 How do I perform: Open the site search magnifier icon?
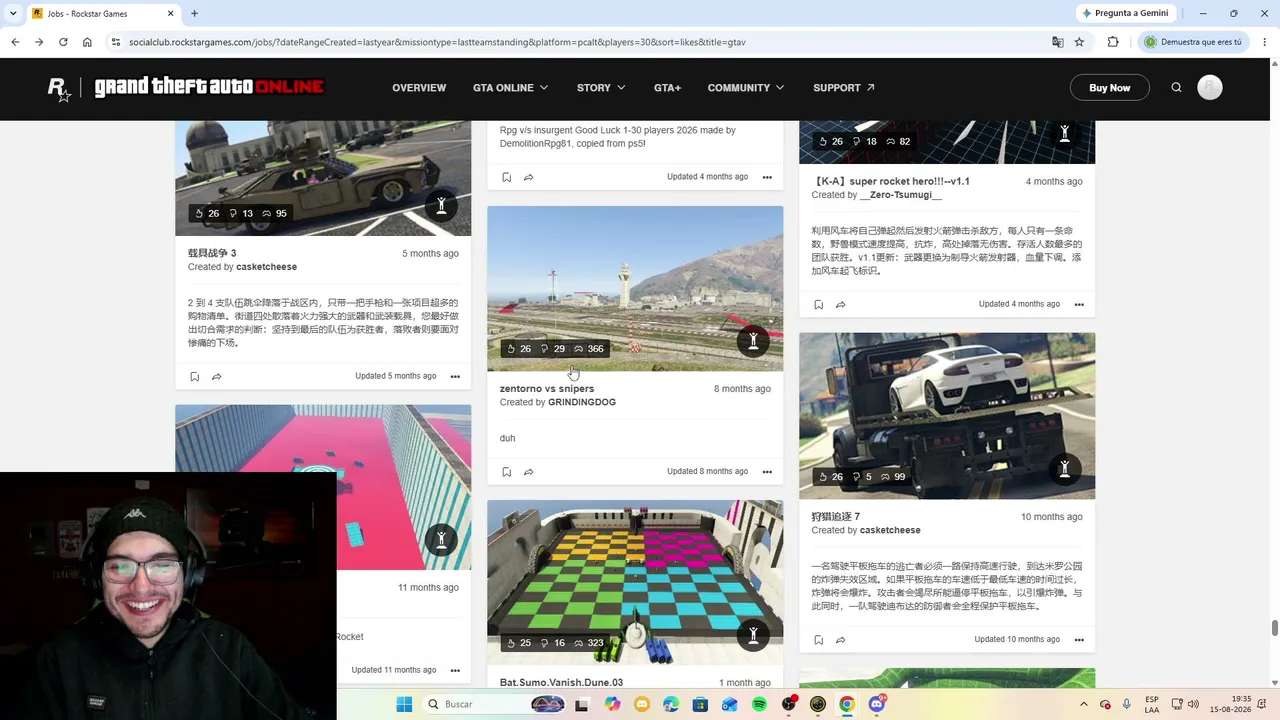pos(1176,88)
